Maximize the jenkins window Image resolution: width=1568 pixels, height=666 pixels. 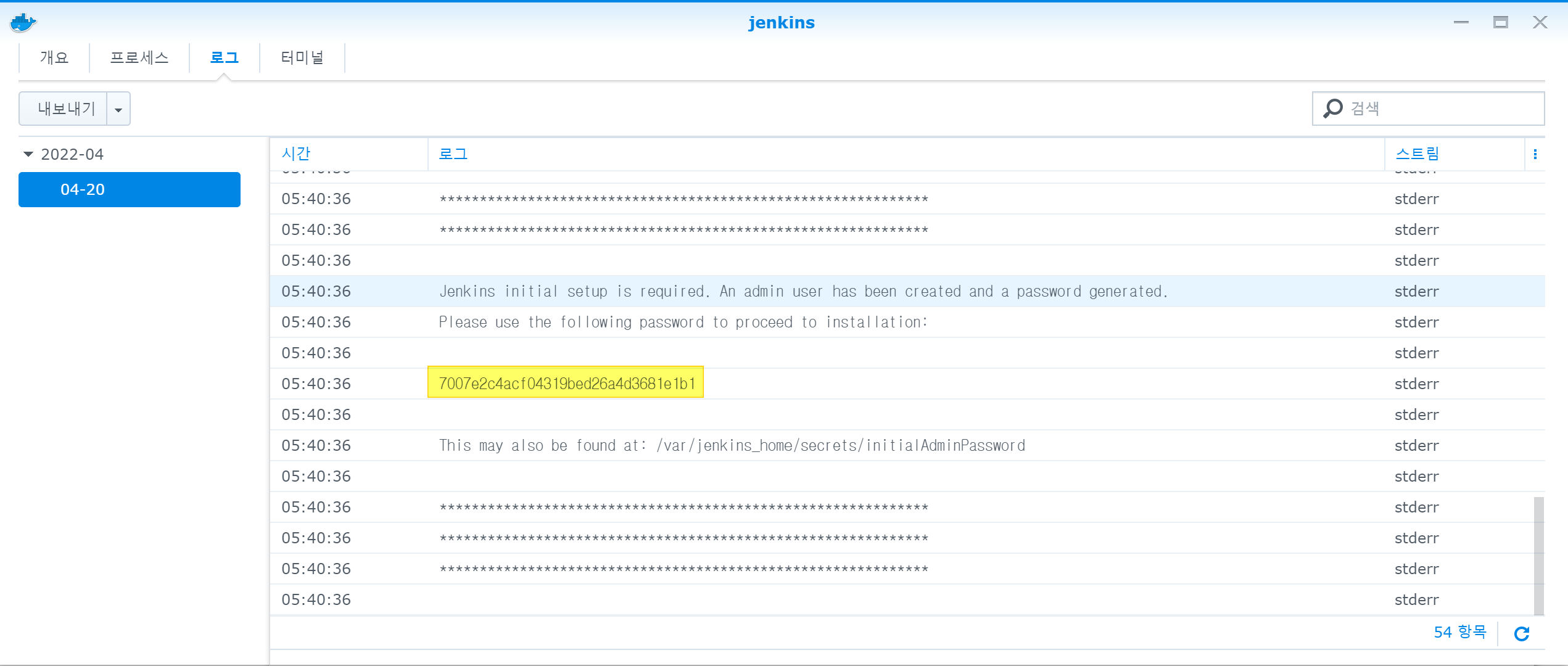pos(1500,23)
